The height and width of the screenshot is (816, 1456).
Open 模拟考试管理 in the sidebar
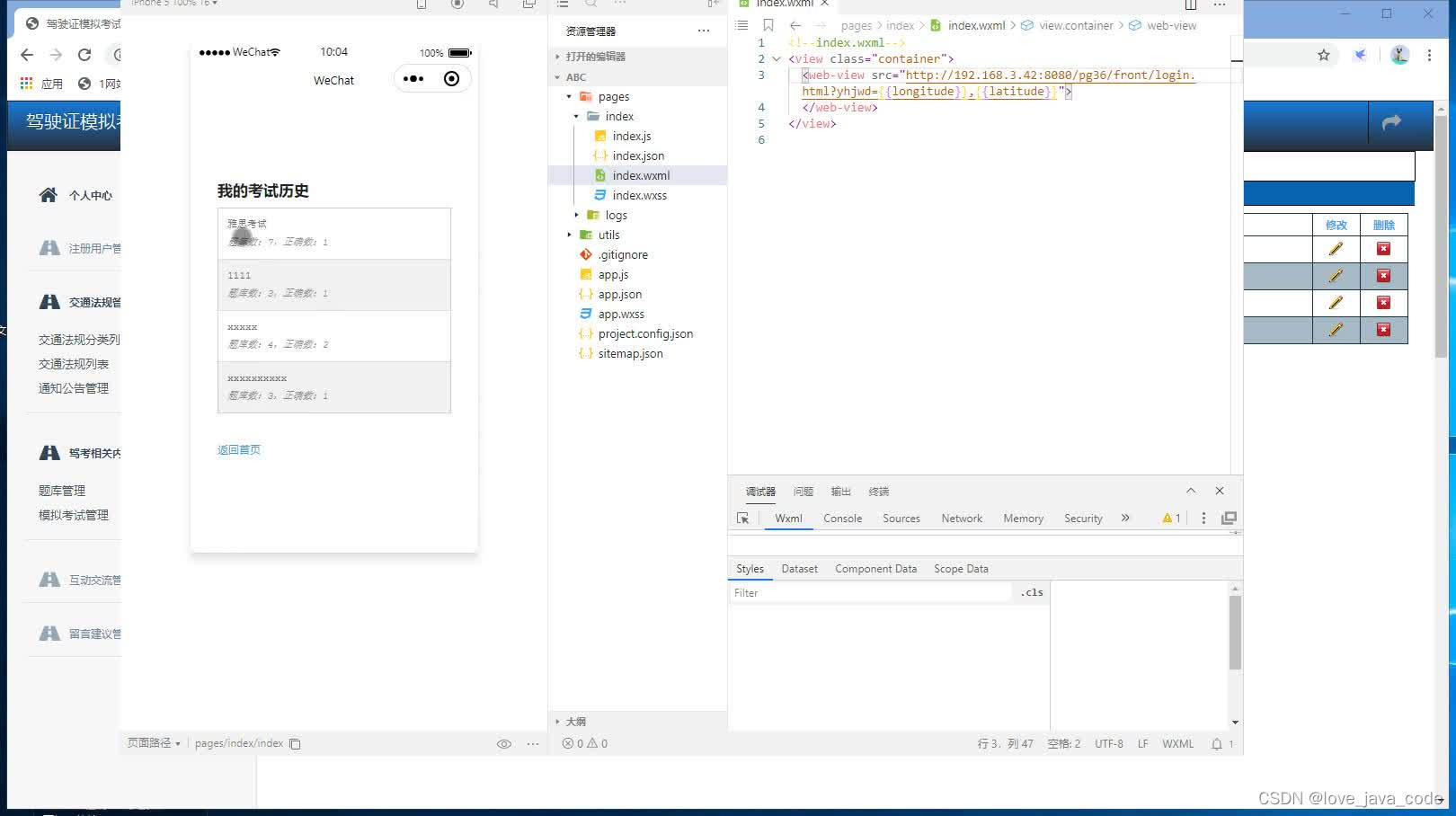point(73,515)
